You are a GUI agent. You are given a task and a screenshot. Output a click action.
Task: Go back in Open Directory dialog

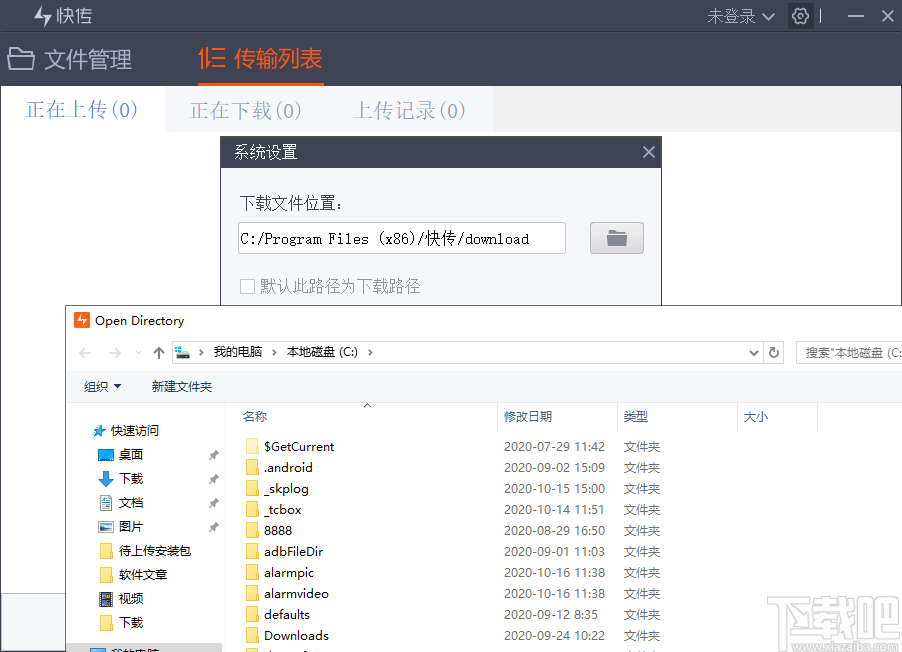tap(85, 353)
